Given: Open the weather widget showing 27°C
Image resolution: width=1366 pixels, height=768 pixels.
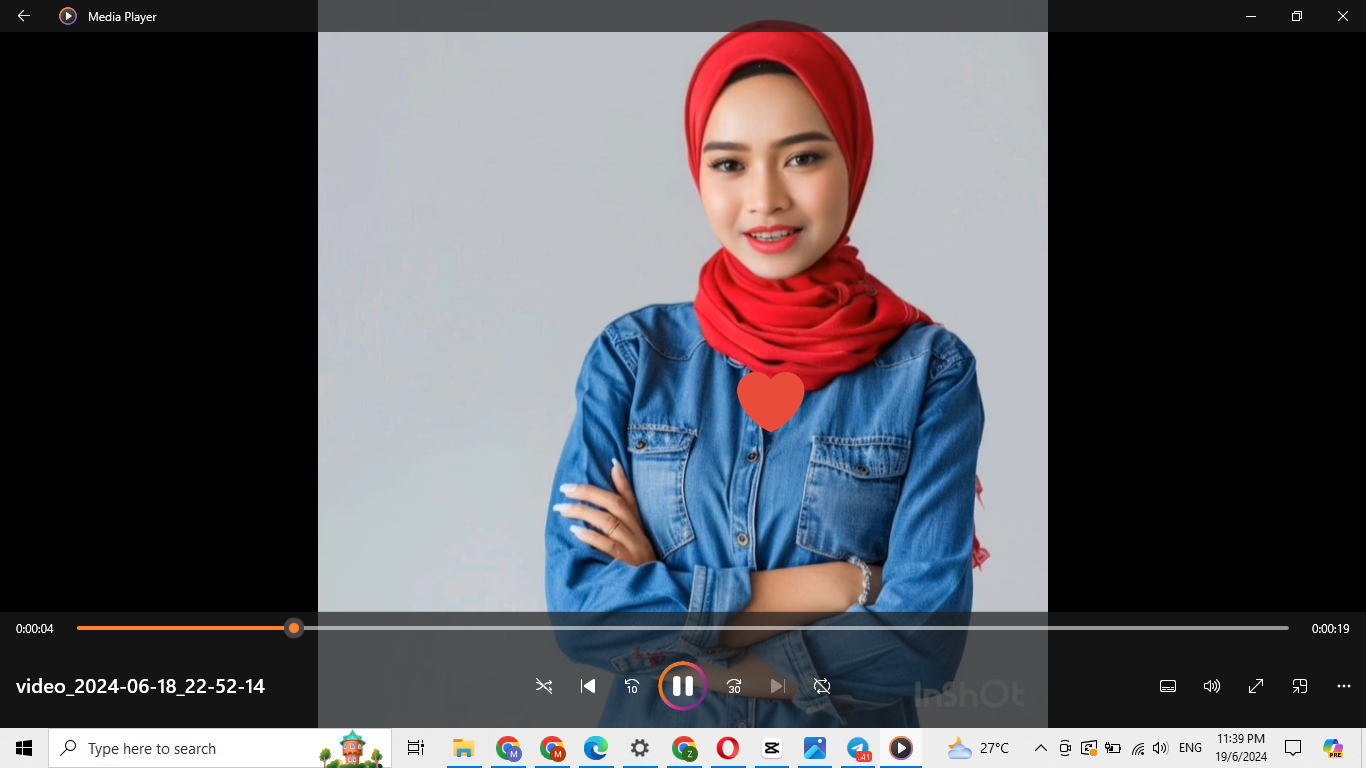Looking at the screenshot, I should tap(978, 748).
